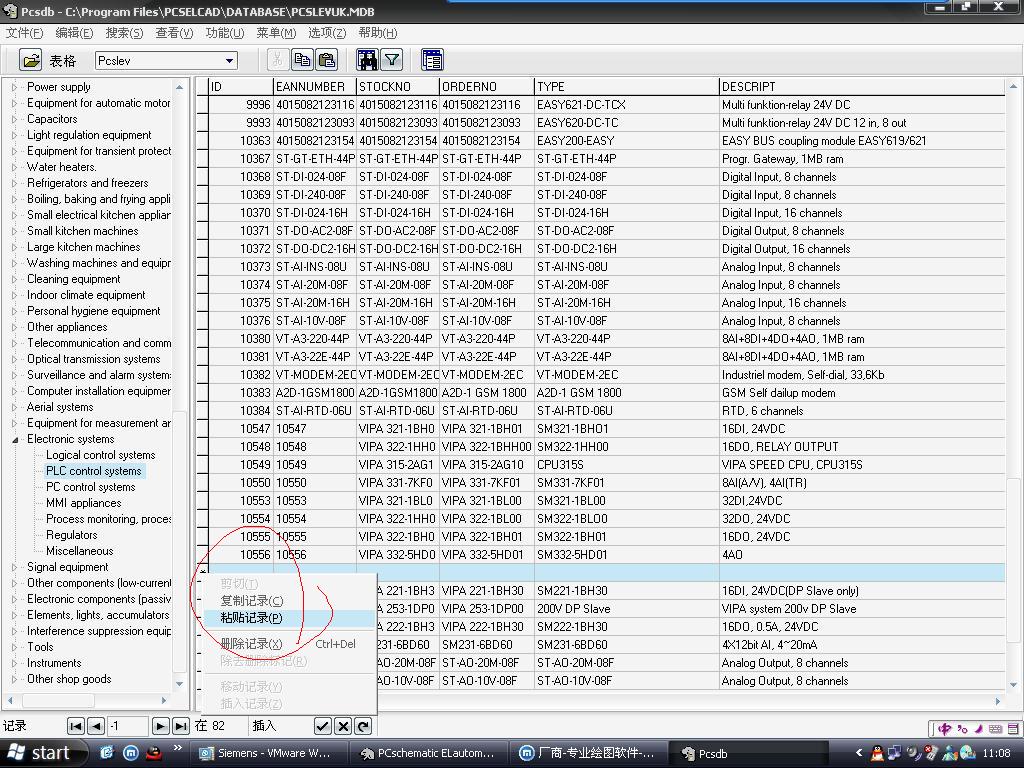Click the record number input field
The width and height of the screenshot is (1024, 768).
128,726
